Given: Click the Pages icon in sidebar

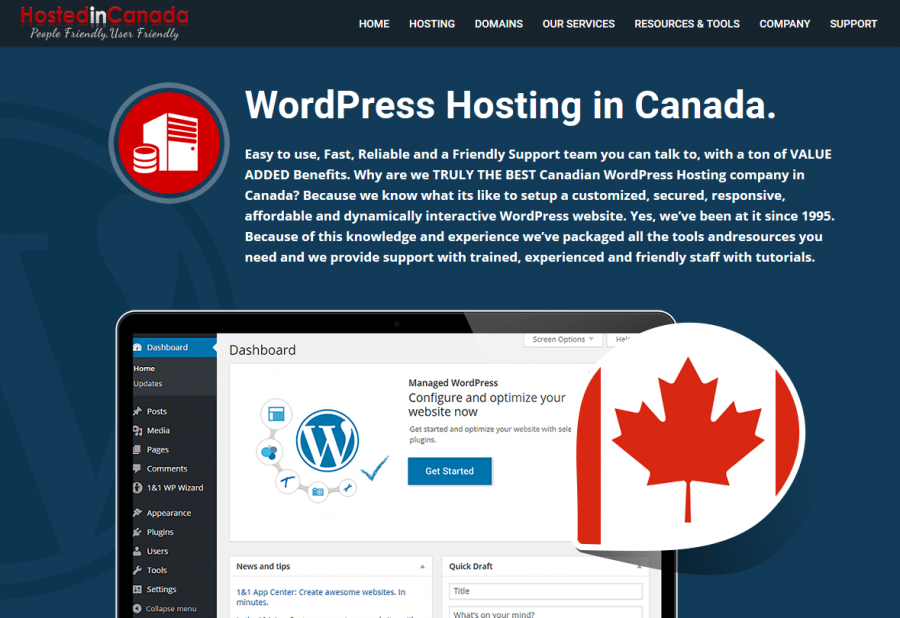Looking at the screenshot, I should [137, 449].
